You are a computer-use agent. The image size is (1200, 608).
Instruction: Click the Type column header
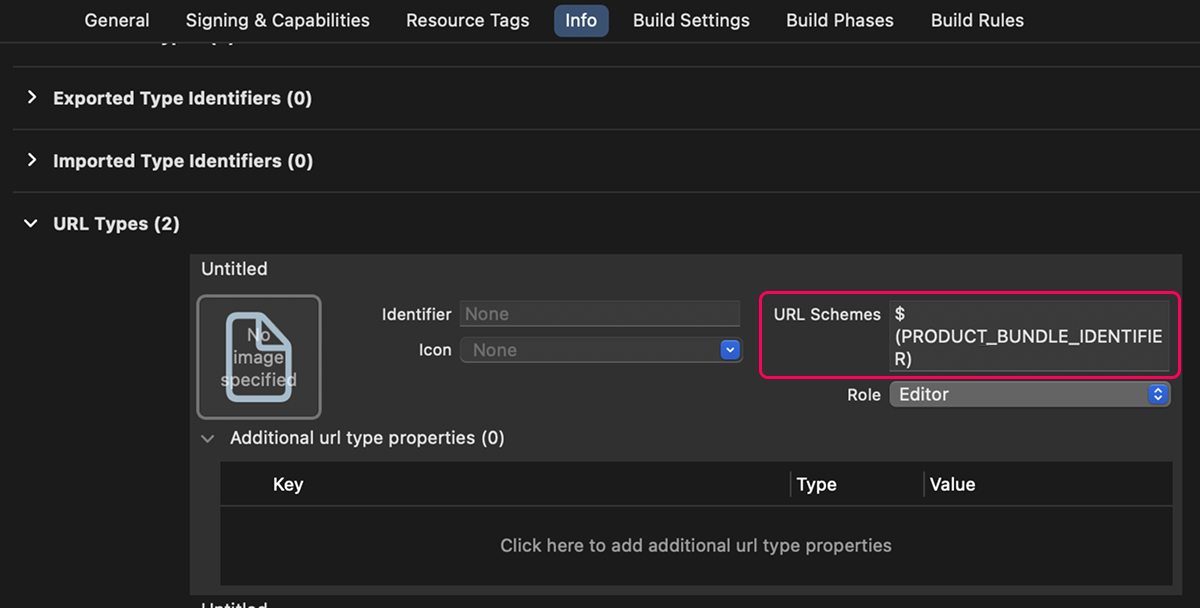pyautogui.click(x=816, y=484)
